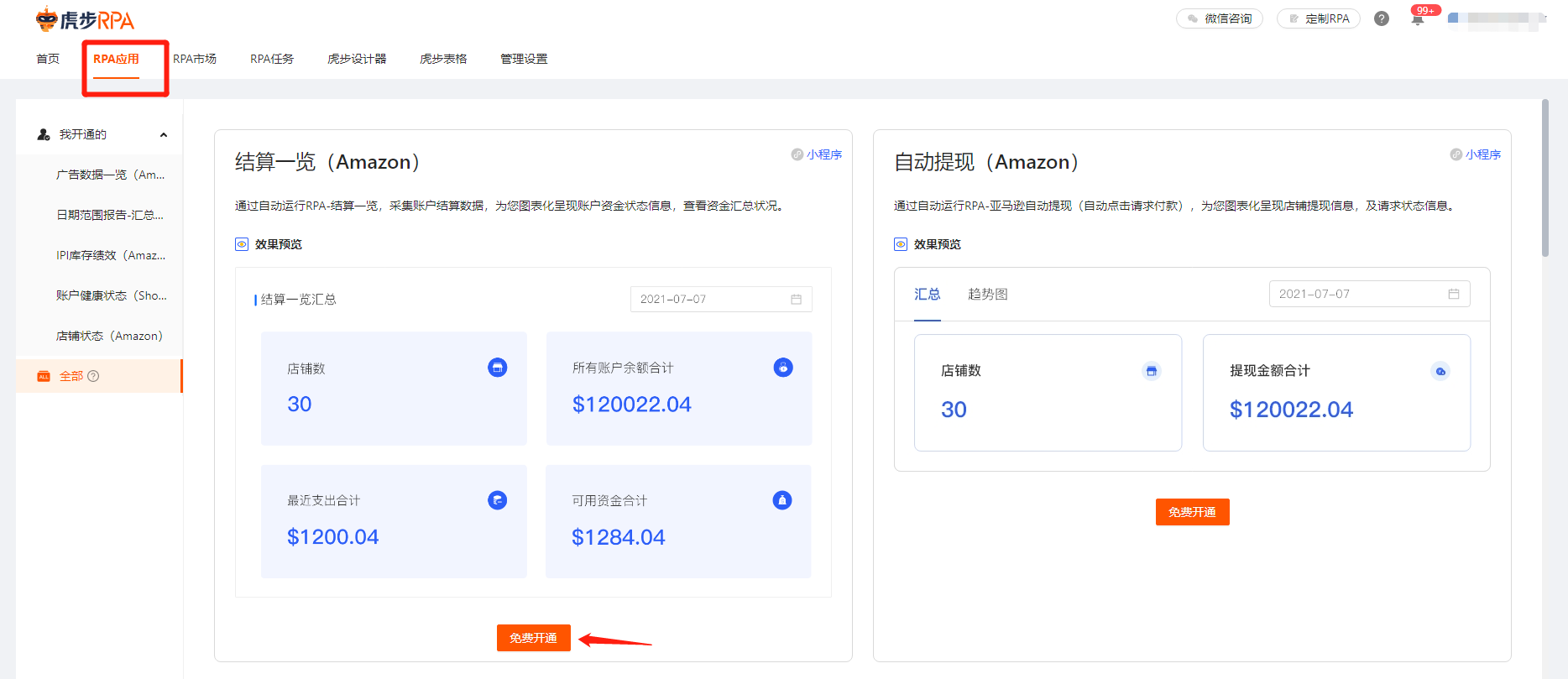Image resolution: width=1568 pixels, height=679 pixels.
Task: Click the blurred user account name
Action: 1496,18
